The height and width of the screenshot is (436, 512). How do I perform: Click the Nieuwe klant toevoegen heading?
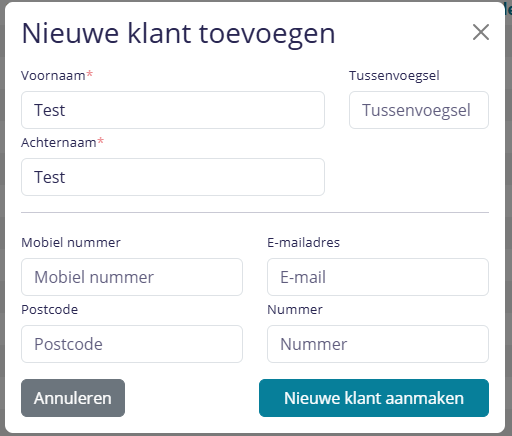(178, 34)
